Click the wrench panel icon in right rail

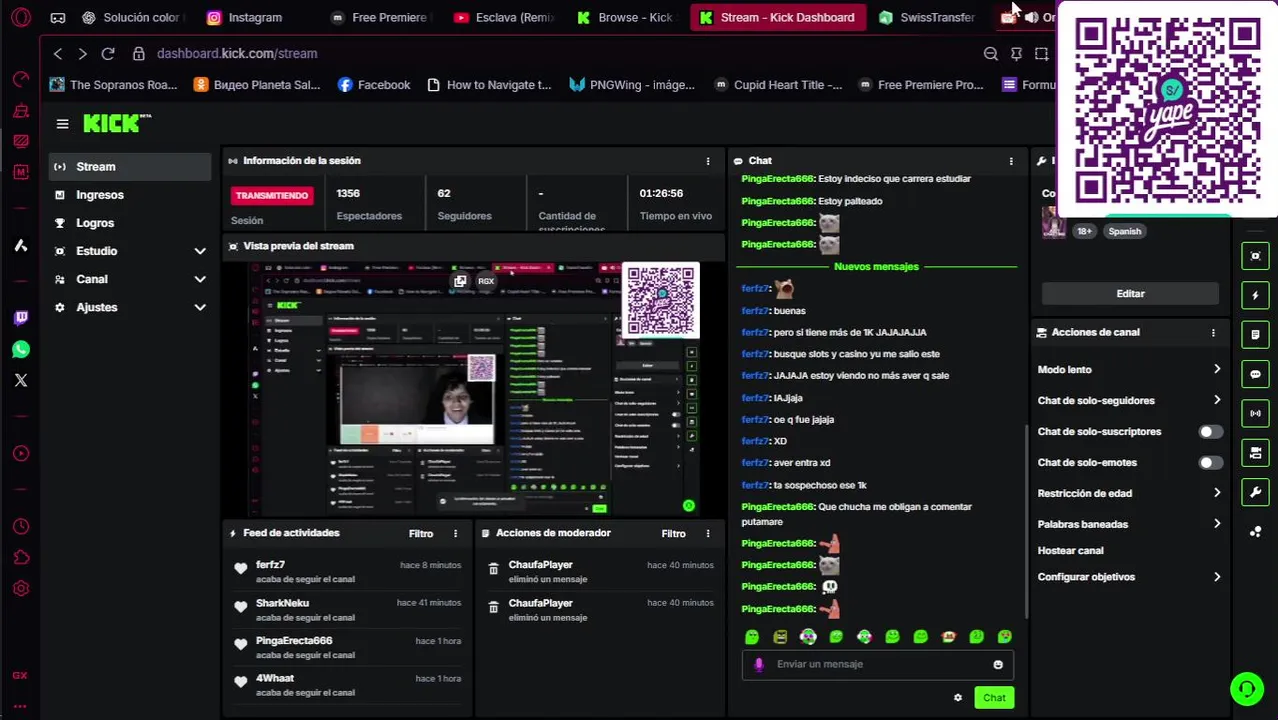tap(1255, 492)
